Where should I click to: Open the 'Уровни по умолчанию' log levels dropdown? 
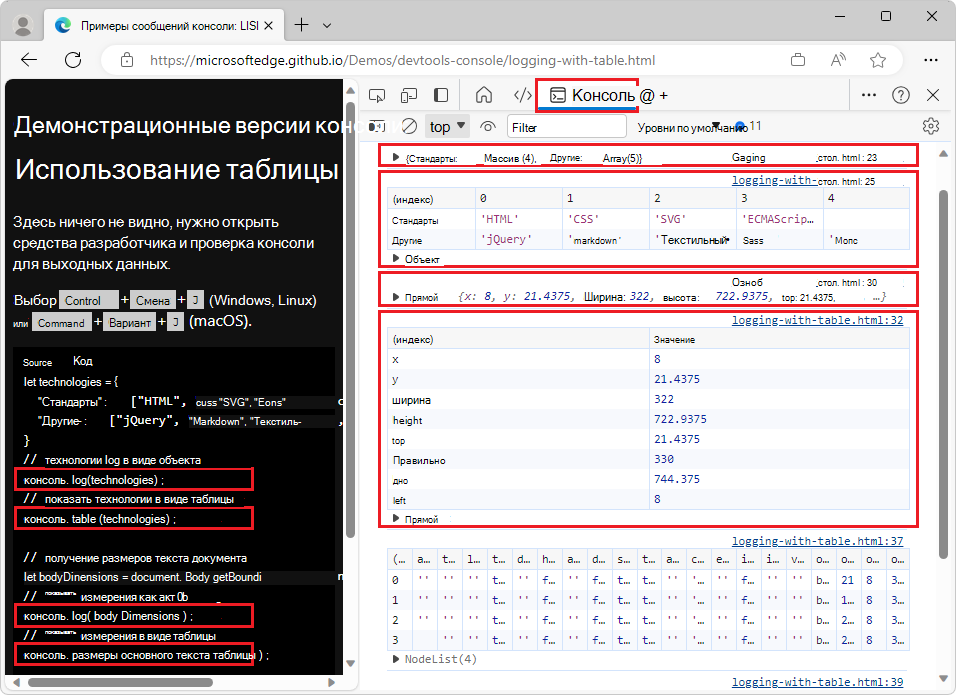[690, 126]
